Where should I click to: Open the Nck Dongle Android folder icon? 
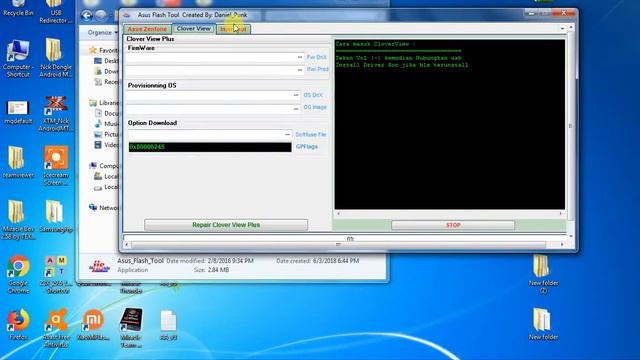click(x=56, y=58)
